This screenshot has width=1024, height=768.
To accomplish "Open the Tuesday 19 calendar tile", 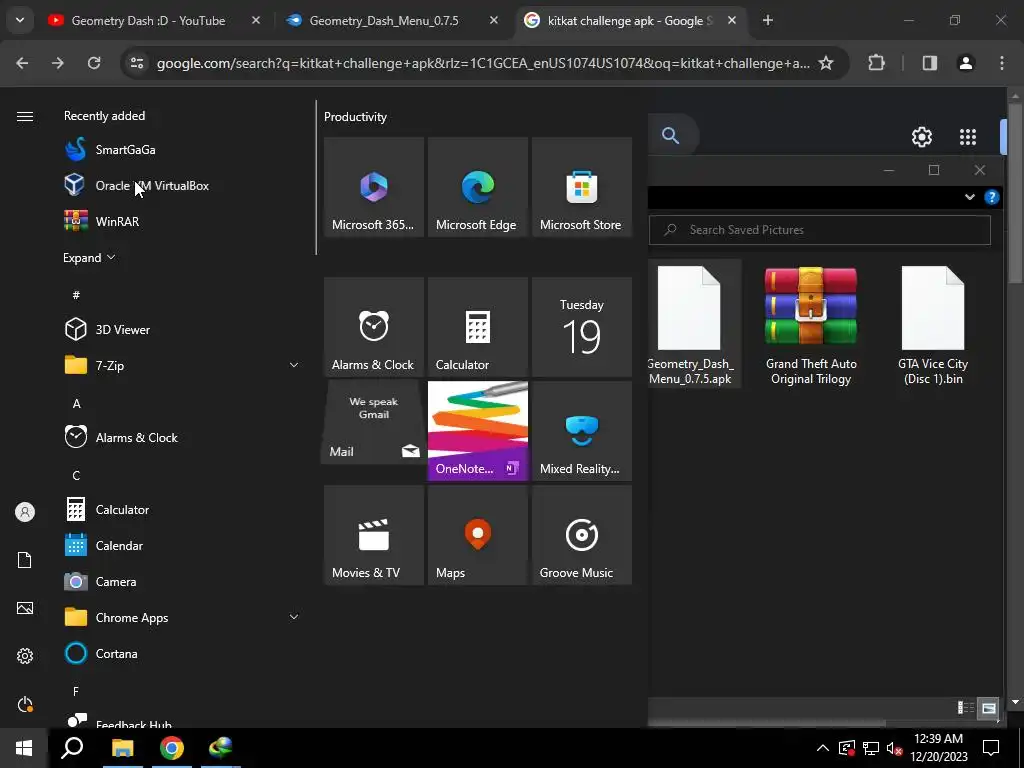I will [x=581, y=327].
